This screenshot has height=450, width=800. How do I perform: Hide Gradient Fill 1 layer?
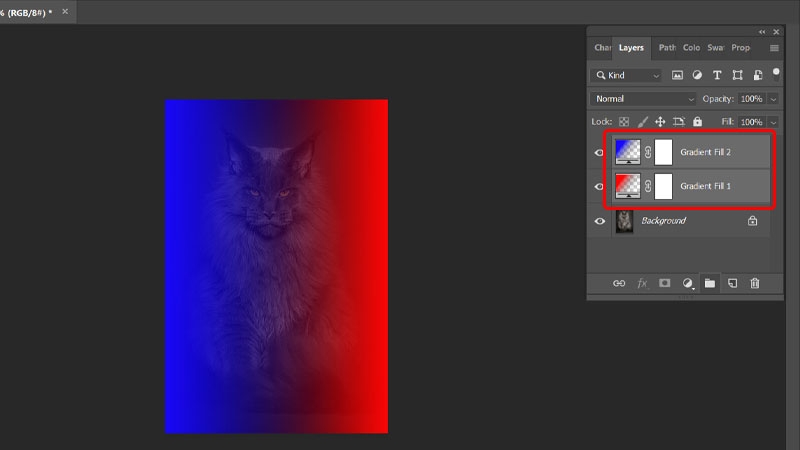[x=599, y=187]
